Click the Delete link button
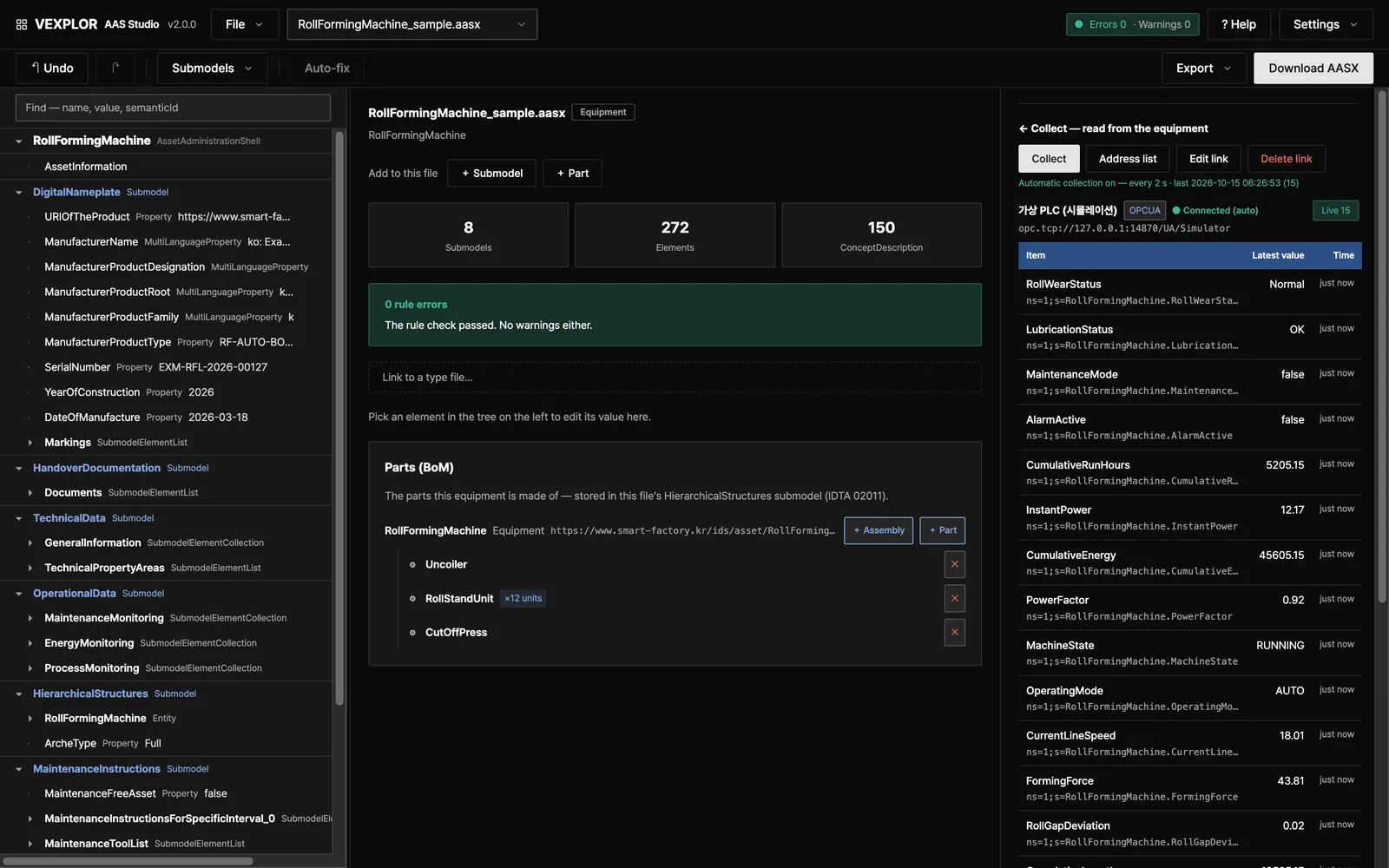 pos(1287,159)
